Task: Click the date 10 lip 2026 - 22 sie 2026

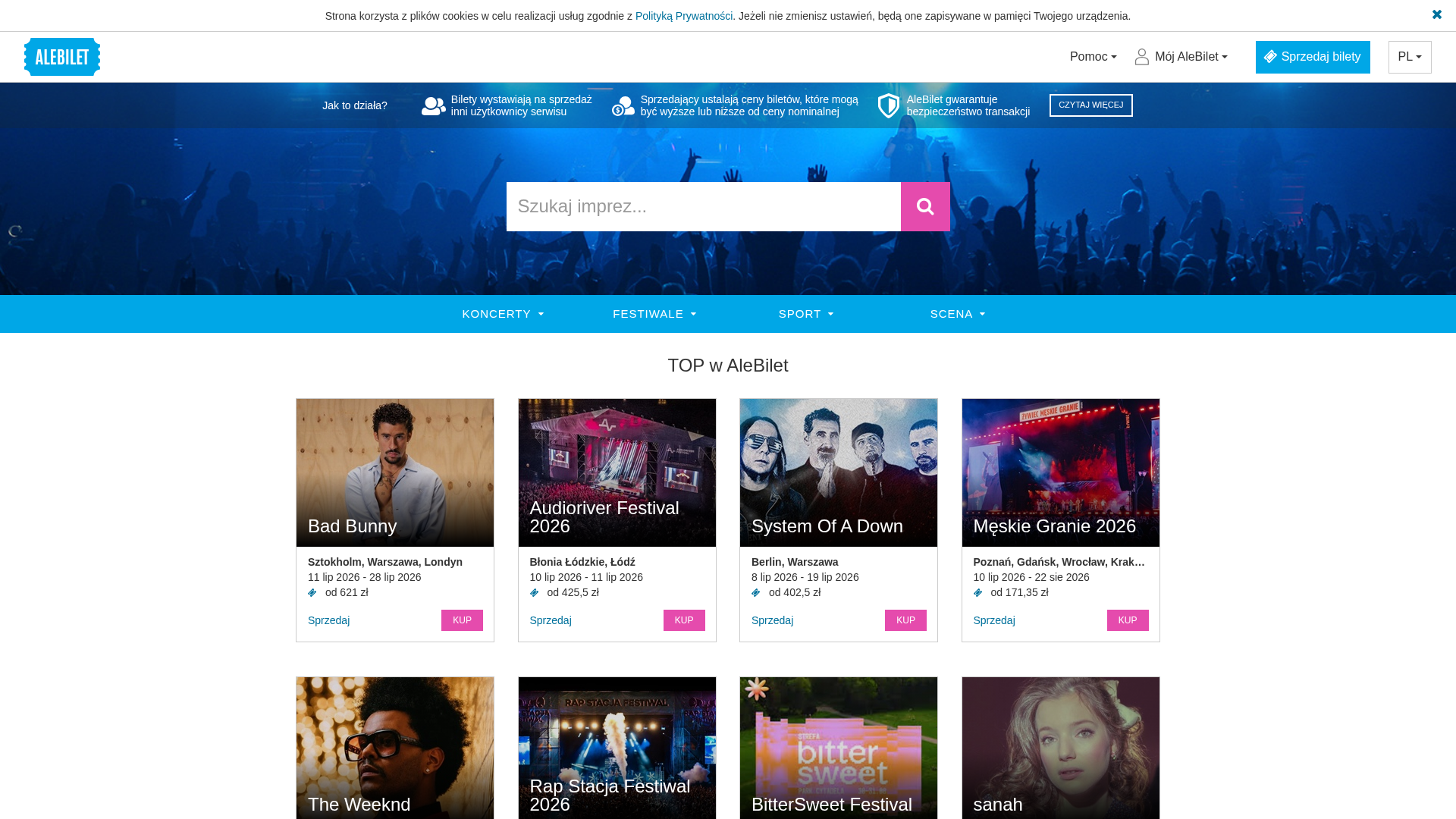Action: point(1031,577)
